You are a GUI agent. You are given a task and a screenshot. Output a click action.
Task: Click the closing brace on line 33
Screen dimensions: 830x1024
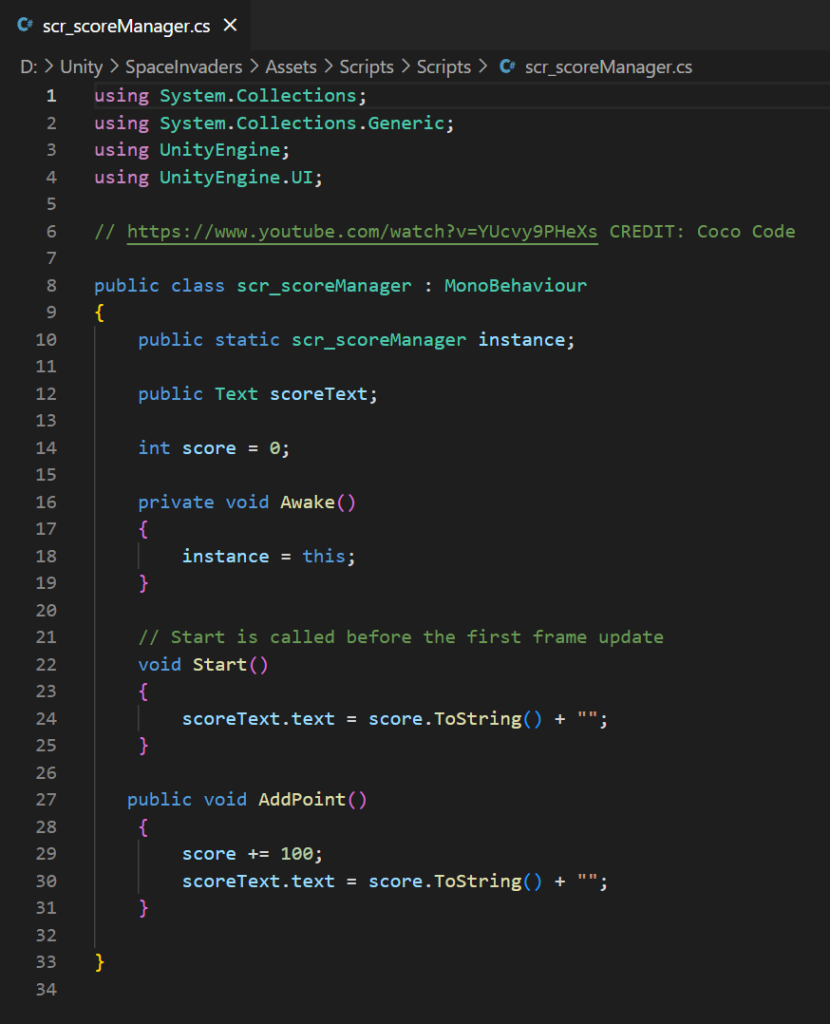click(x=99, y=962)
